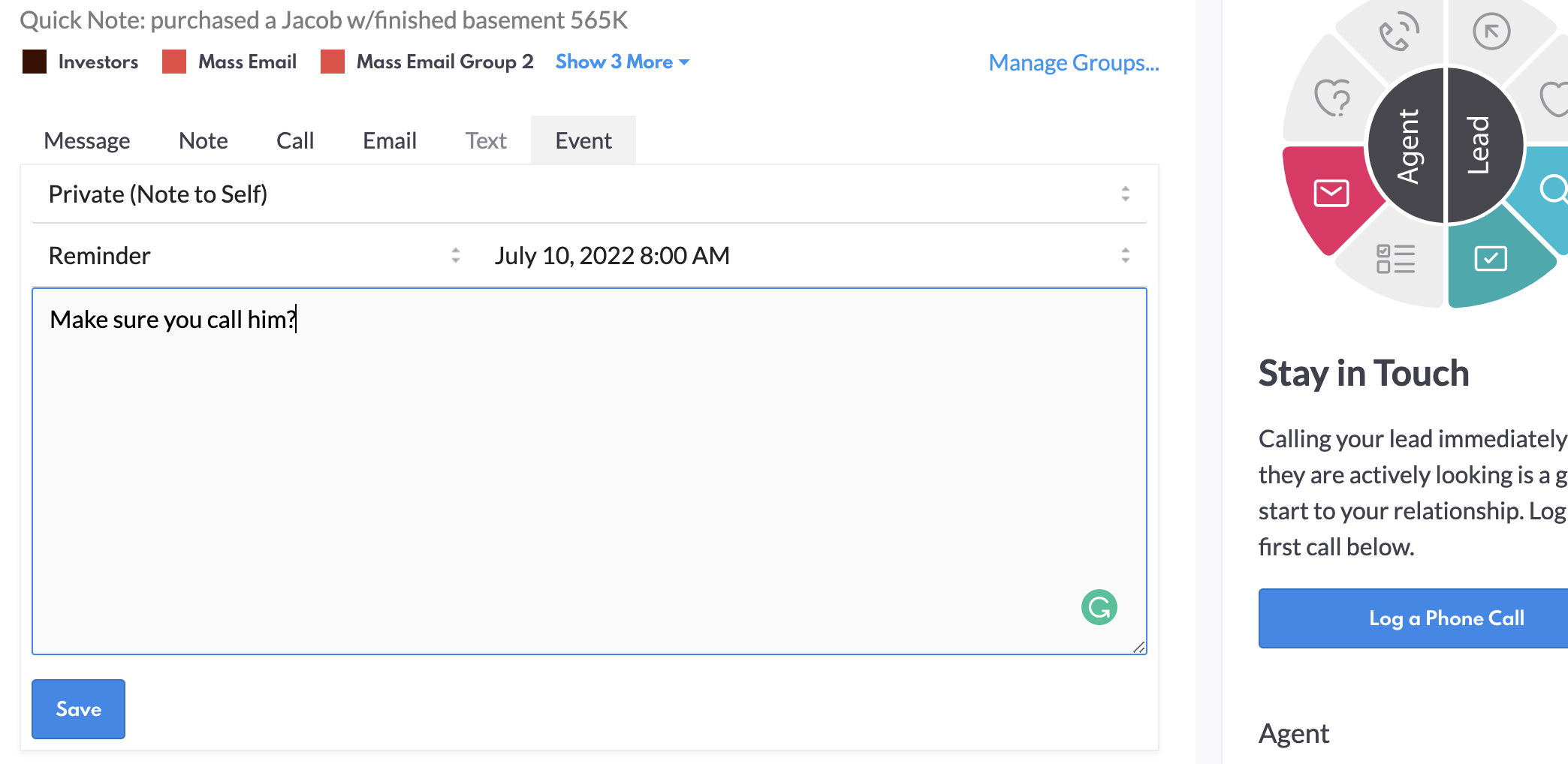Click the teal checkbox wheel segment
The height and width of the screenshot is (764, 1568).
pos(1491,258)
